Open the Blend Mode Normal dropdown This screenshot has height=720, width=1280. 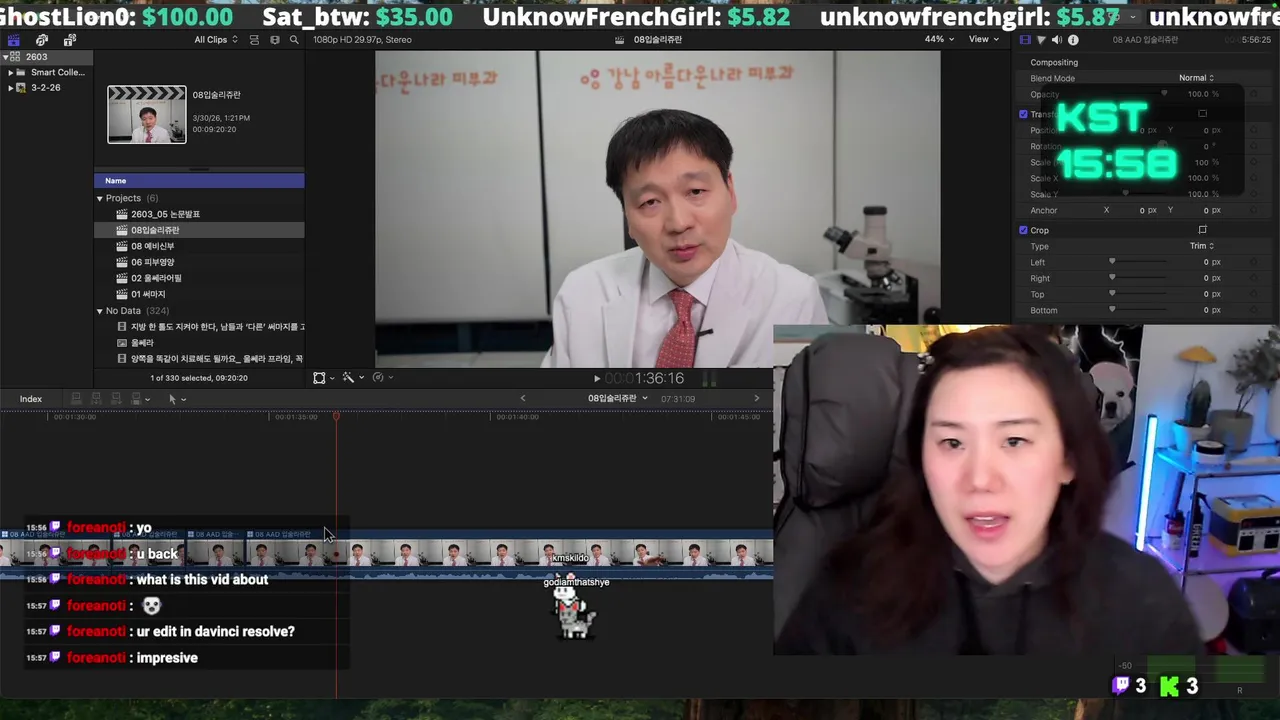[1196, 78]
